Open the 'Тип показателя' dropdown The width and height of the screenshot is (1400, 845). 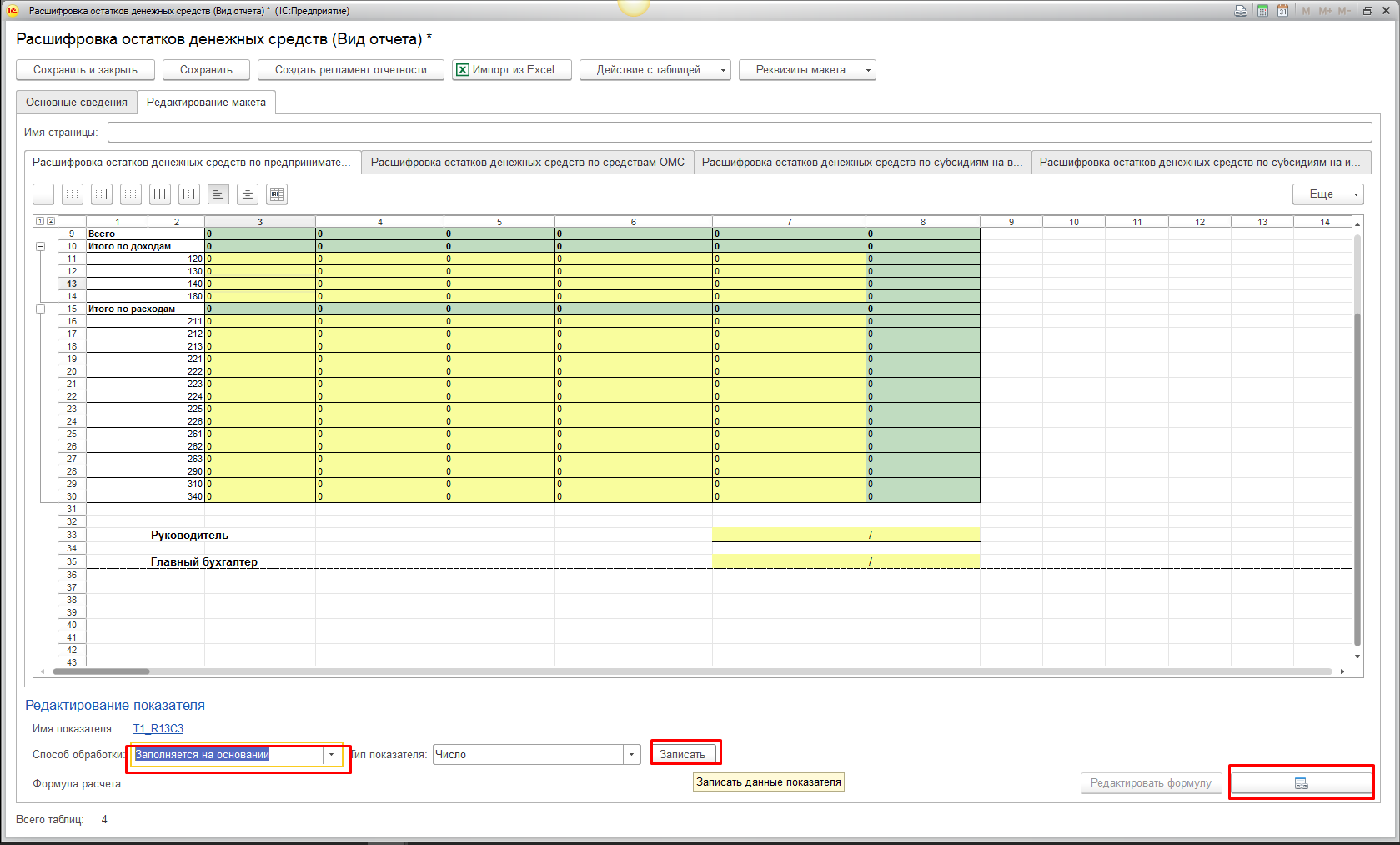click(631, 755)
